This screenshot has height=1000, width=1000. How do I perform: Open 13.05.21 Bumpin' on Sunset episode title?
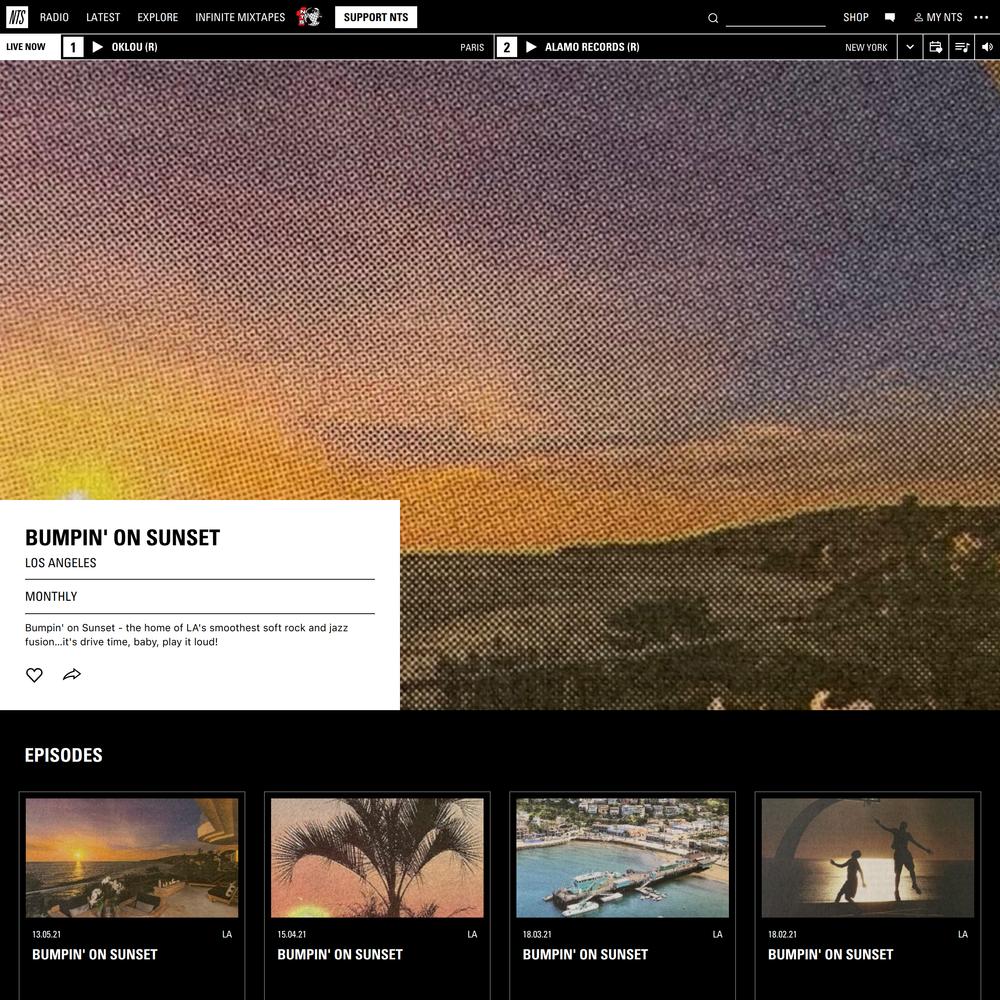pyautogui.click(x=95, y=955)
